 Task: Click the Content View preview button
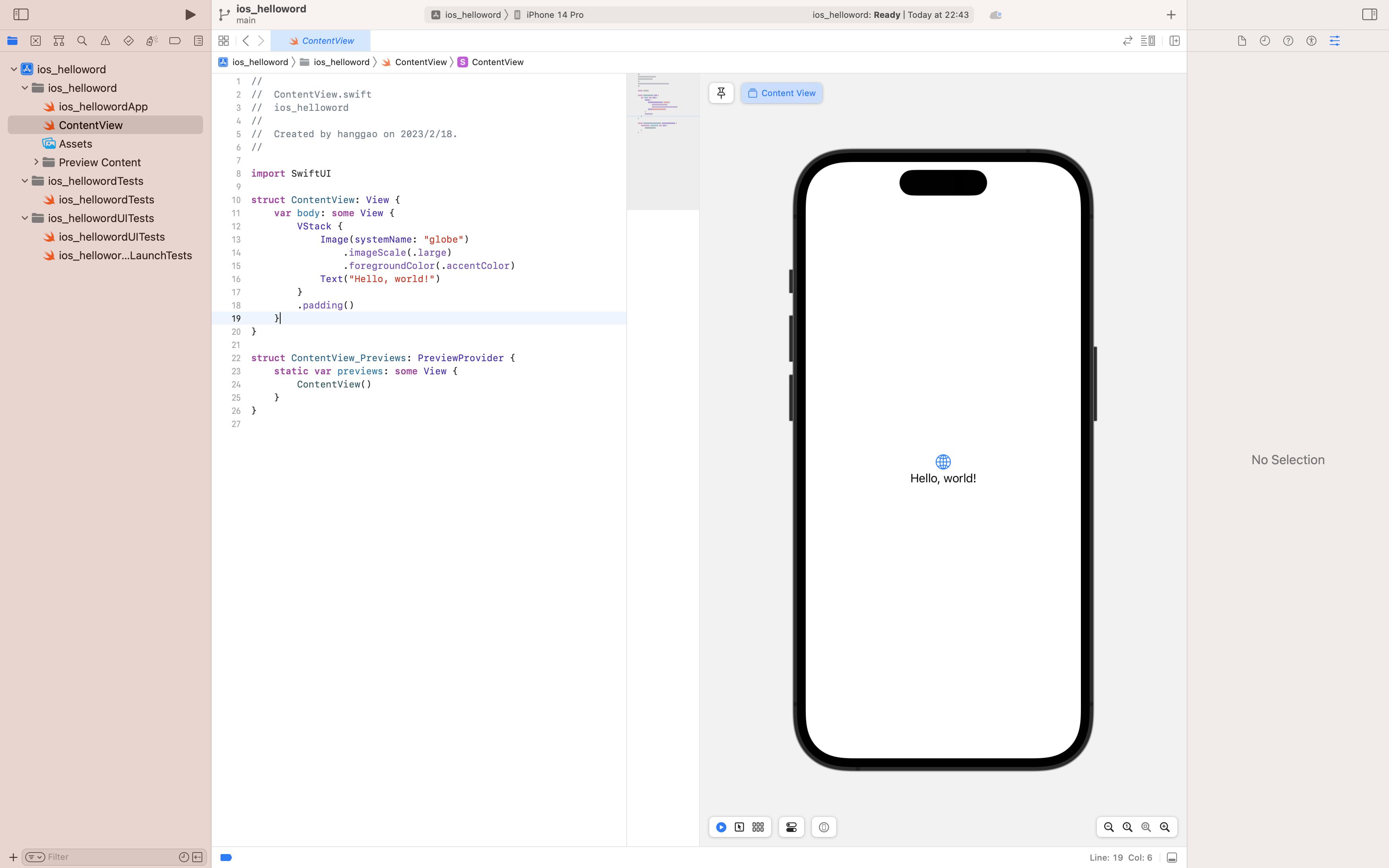coord(782,93)
